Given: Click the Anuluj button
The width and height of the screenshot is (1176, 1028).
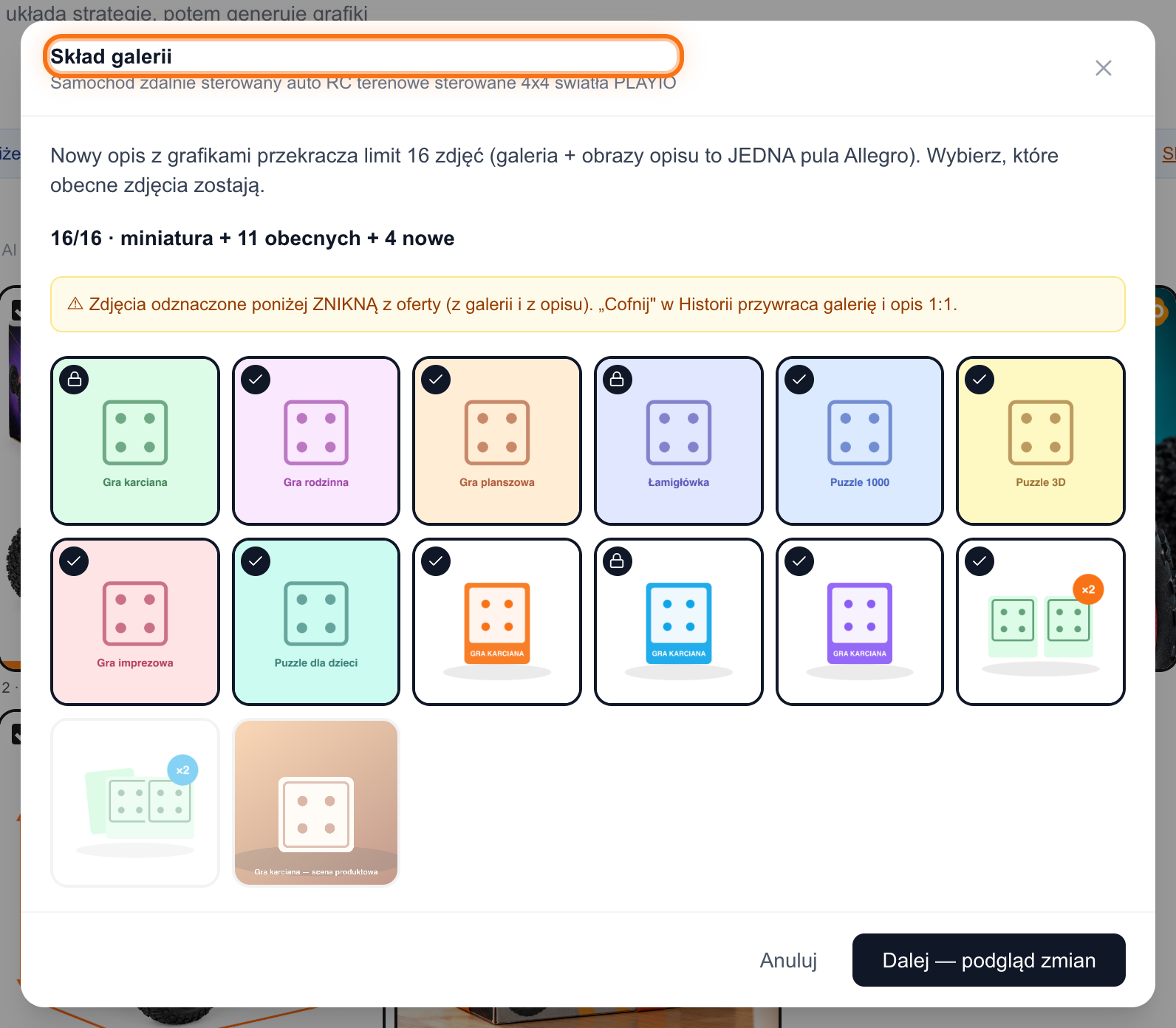Looking at the screenshot, I should (x=788, y=960).
